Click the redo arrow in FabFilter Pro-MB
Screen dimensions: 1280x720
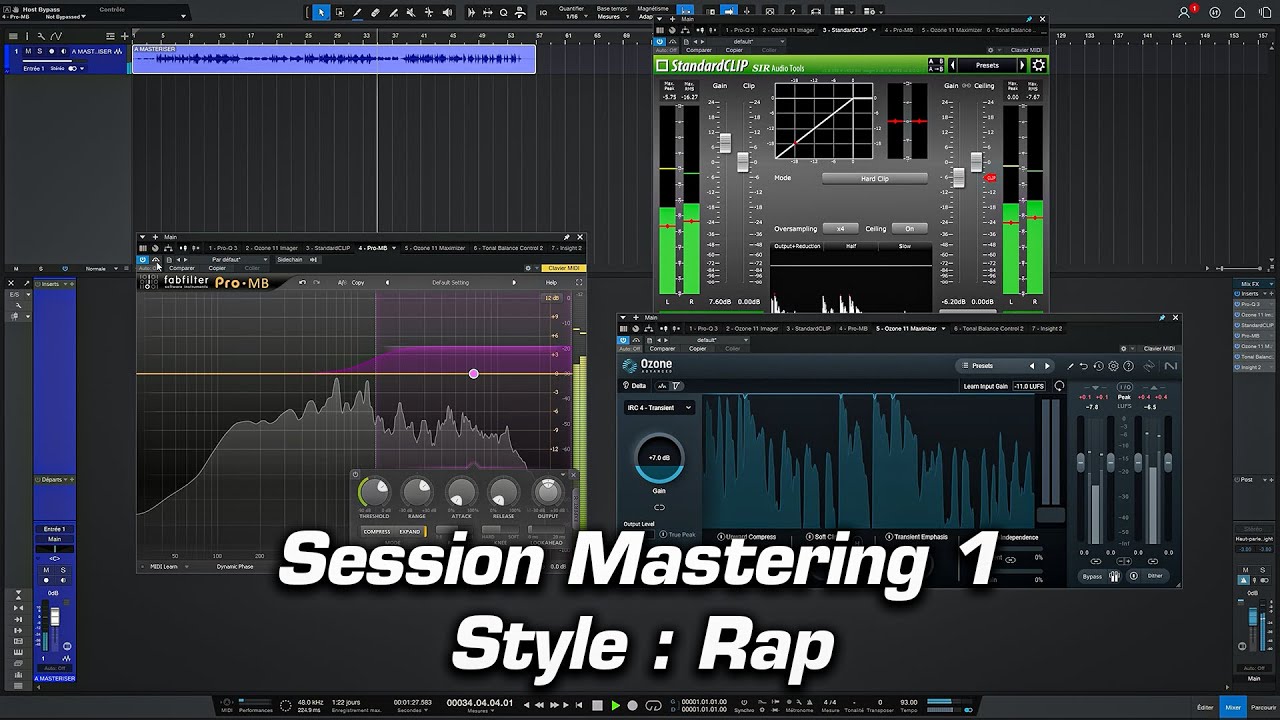(317, 283)
